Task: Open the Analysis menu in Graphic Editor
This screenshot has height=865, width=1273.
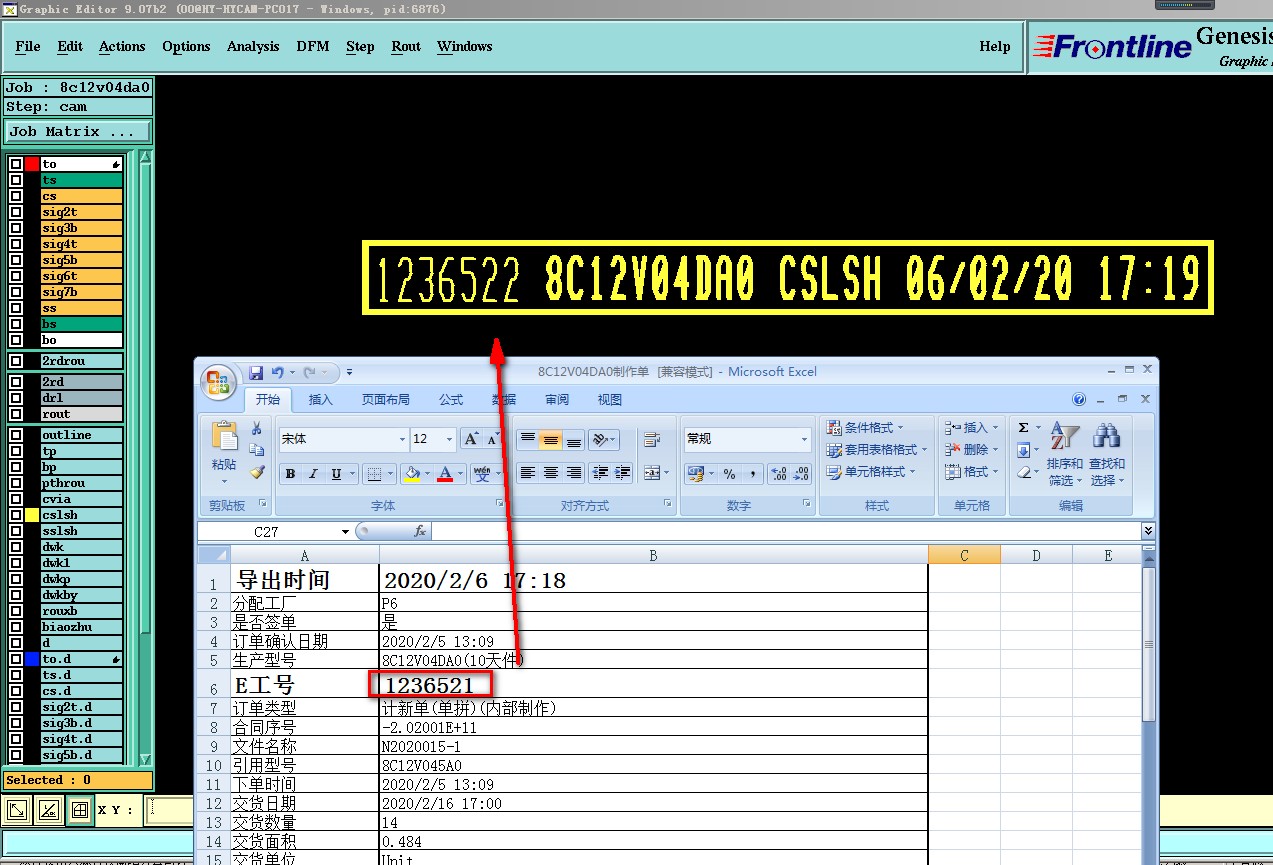Action: tap(253, 46)
